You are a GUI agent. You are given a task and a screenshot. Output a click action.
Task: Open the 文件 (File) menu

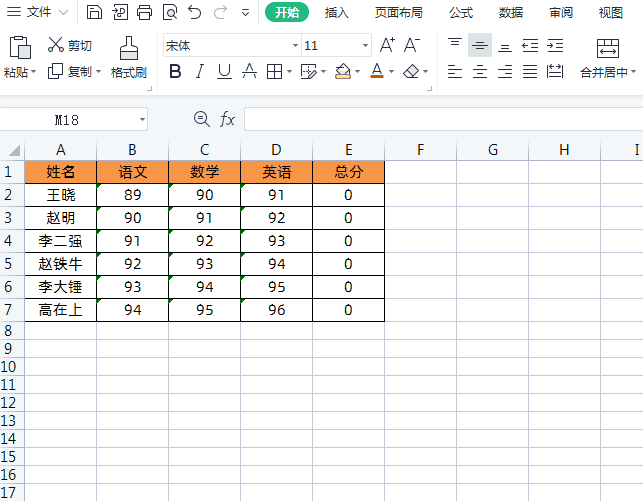coord(37,12)
